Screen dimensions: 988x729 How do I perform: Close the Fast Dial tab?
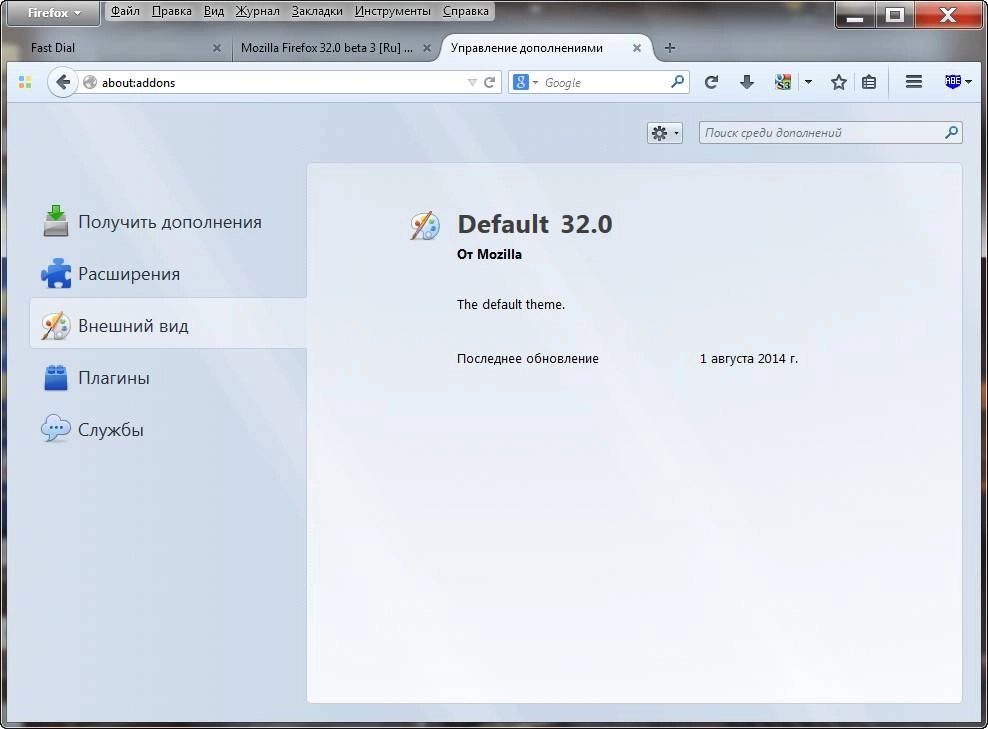point(217,48)
